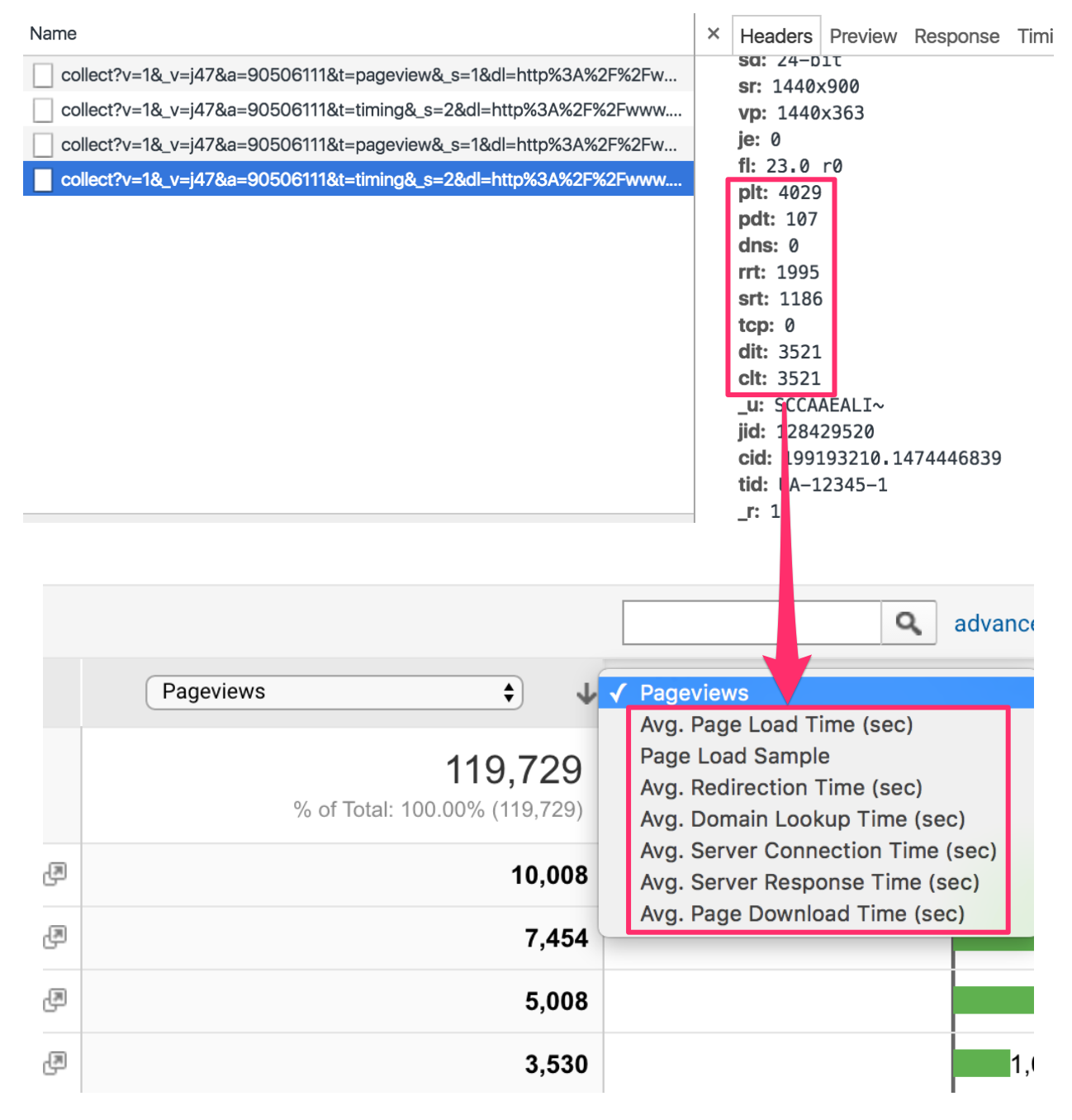The image size is (1072, 1120).
Task: Check the first pageview collect request checkbox
Action: pyautogui.click(x=43, y=75)
